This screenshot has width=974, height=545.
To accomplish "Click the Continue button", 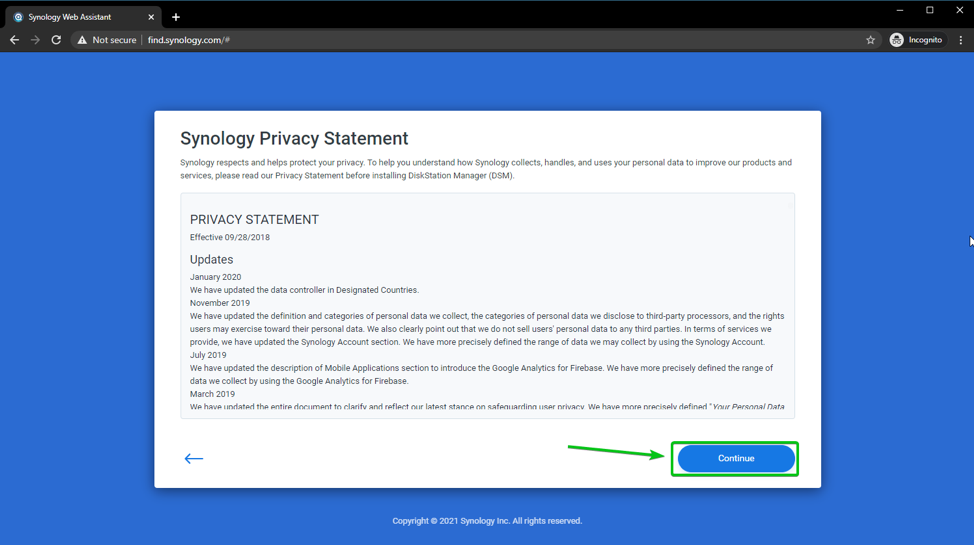I will (736, 458).
